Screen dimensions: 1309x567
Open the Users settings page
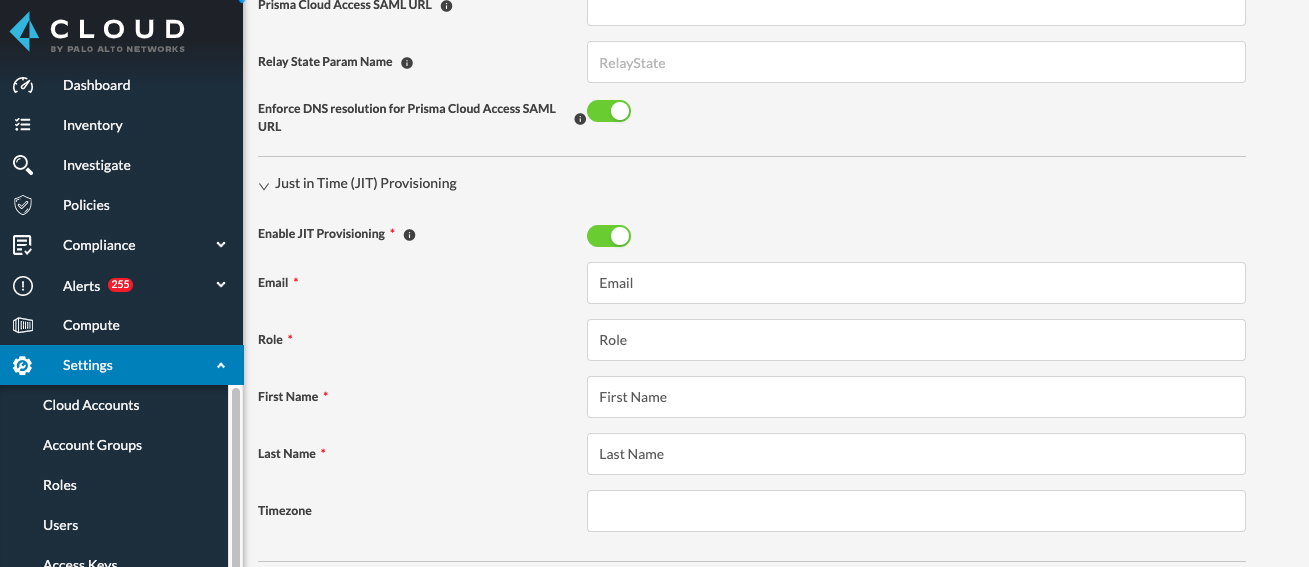61,525
